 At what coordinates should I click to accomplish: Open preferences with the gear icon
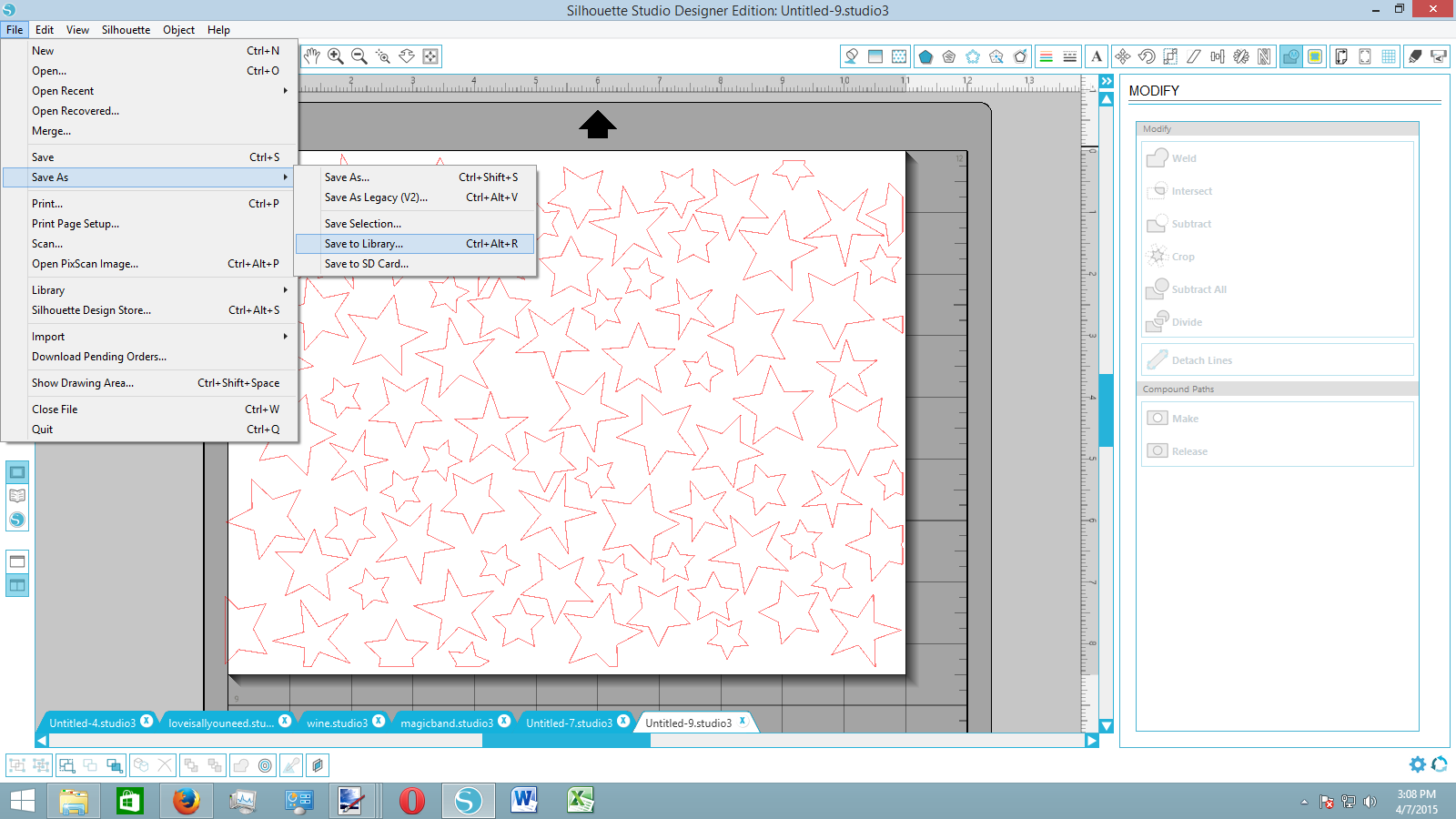(x=1418, y=764)
